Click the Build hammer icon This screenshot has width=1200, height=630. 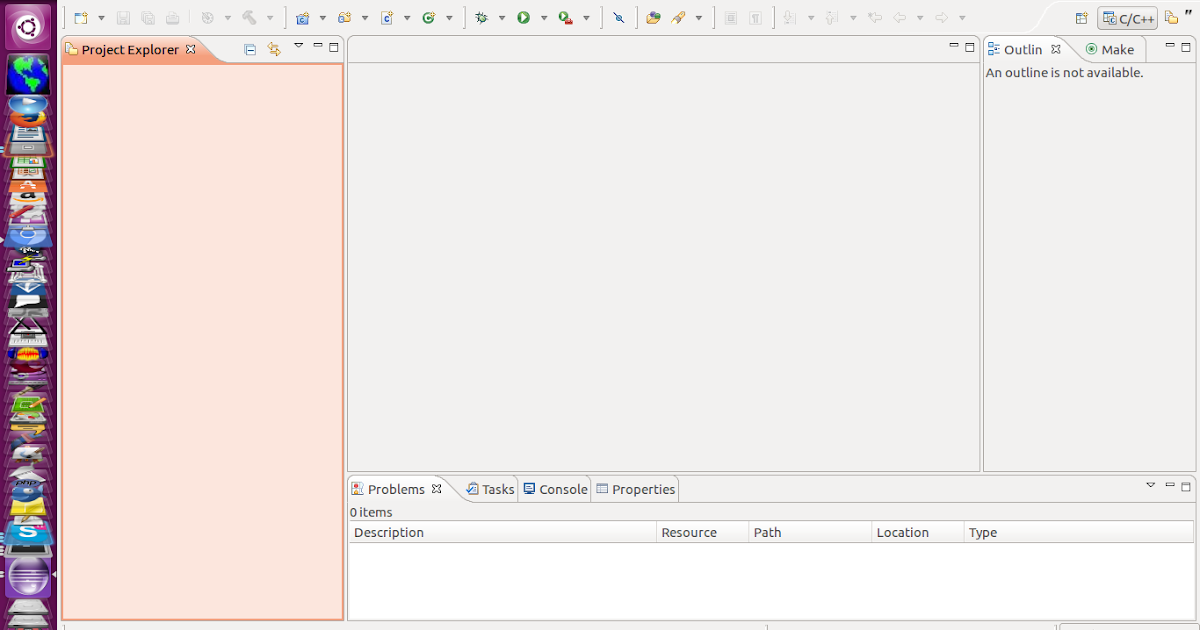[249, 18]
